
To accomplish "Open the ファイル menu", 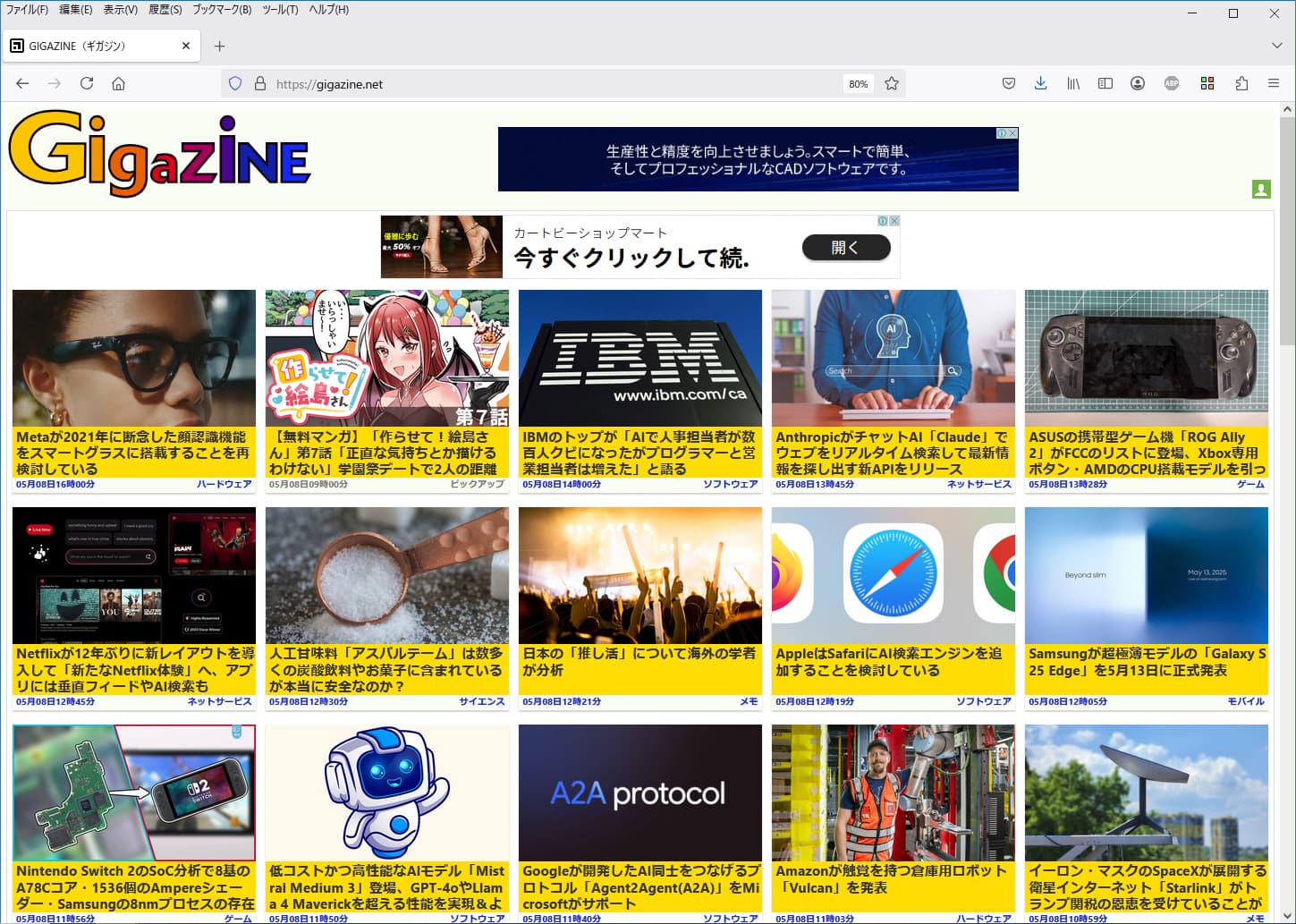I will [27, 10].
